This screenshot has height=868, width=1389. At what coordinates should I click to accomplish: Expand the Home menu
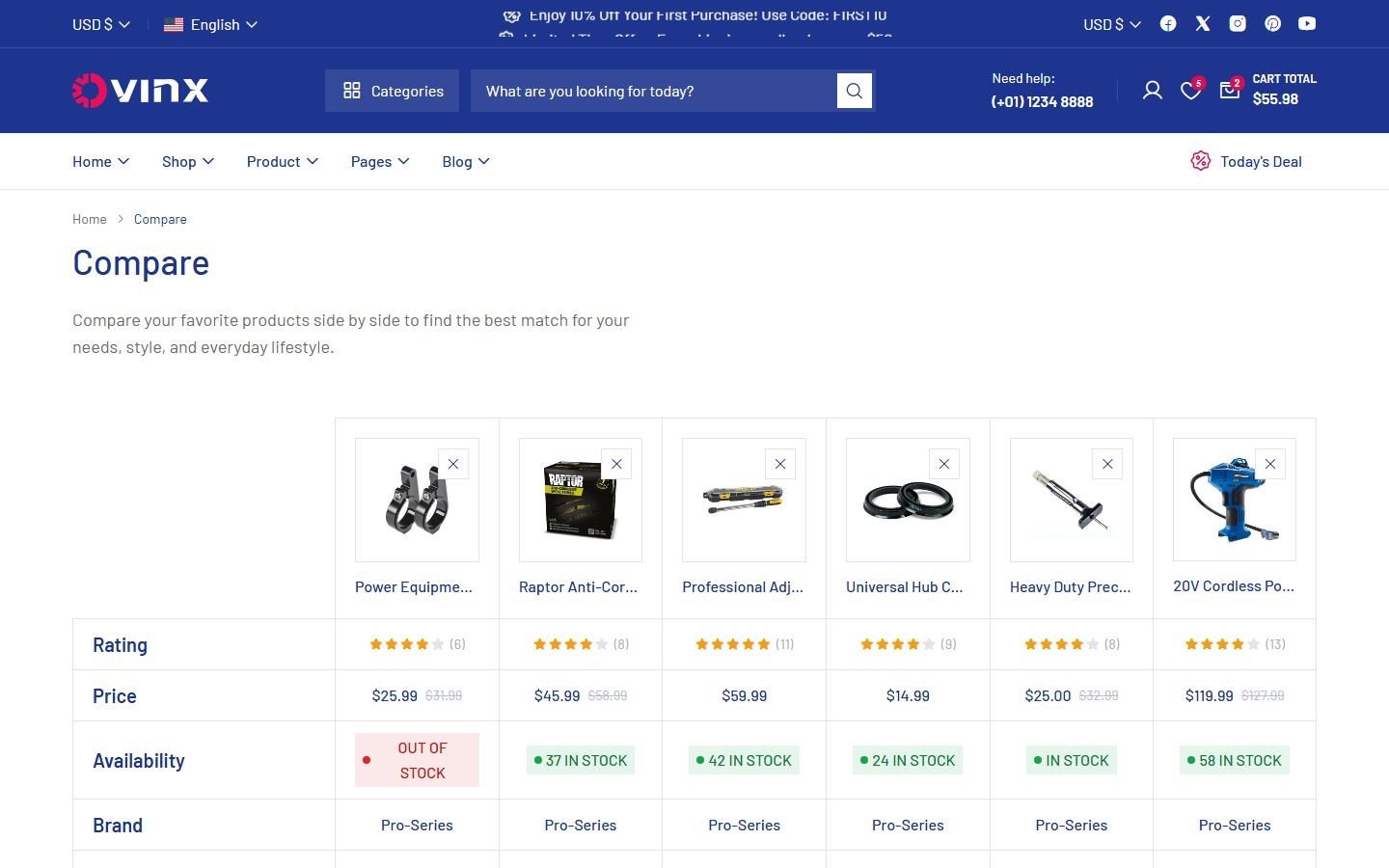101,162
